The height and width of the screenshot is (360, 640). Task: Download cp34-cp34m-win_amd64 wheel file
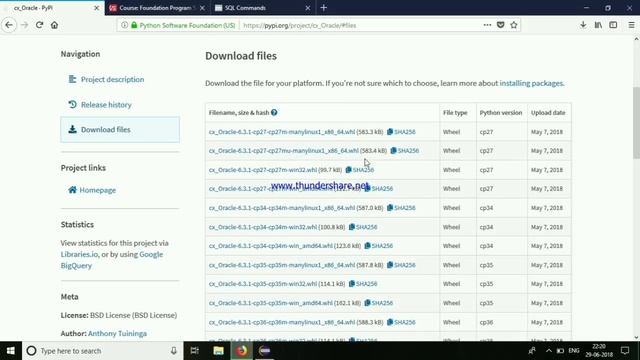271,246
